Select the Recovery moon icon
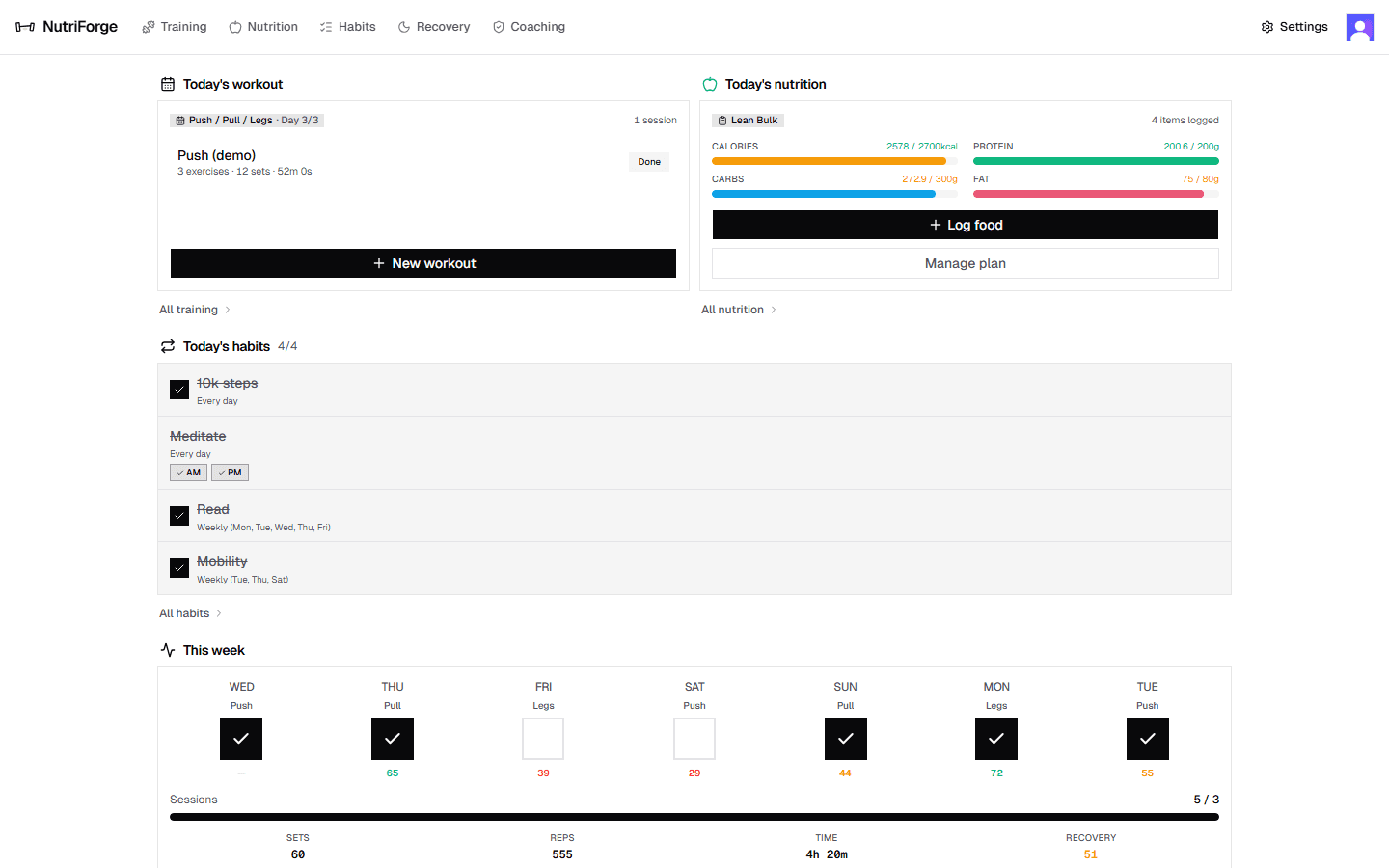Viewport: 1389px width, 868px height. [x=404, y=26]
